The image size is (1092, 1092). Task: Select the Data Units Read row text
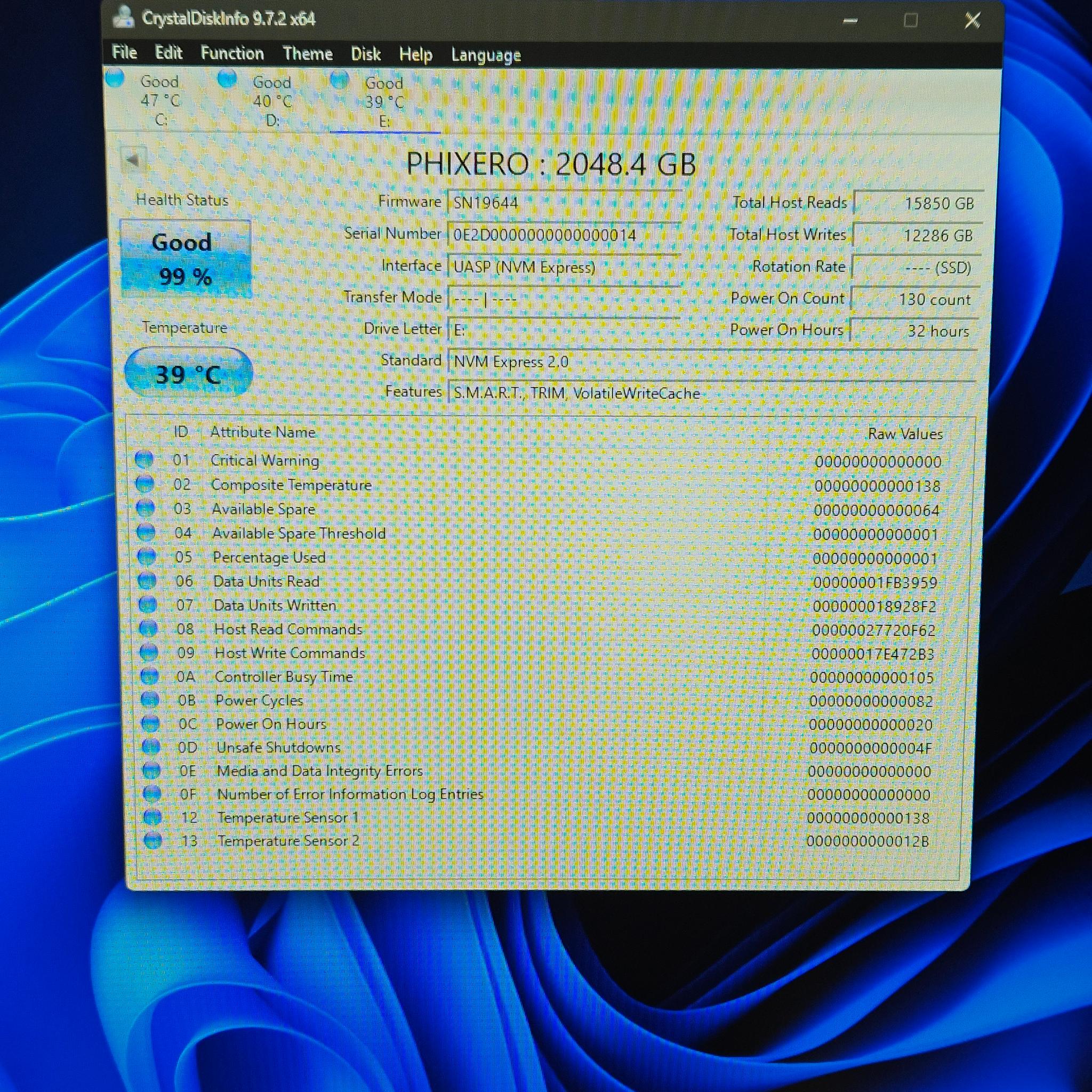[266, 581]
